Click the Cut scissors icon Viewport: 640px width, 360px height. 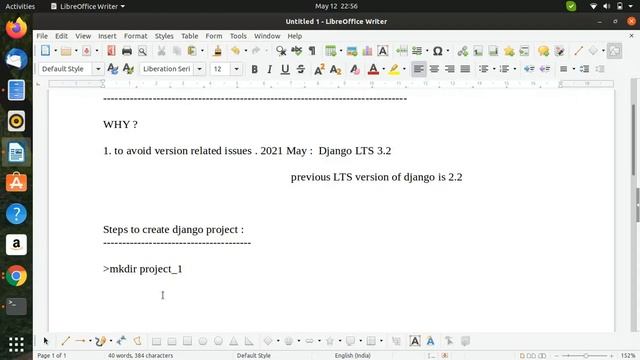(161, 51)
